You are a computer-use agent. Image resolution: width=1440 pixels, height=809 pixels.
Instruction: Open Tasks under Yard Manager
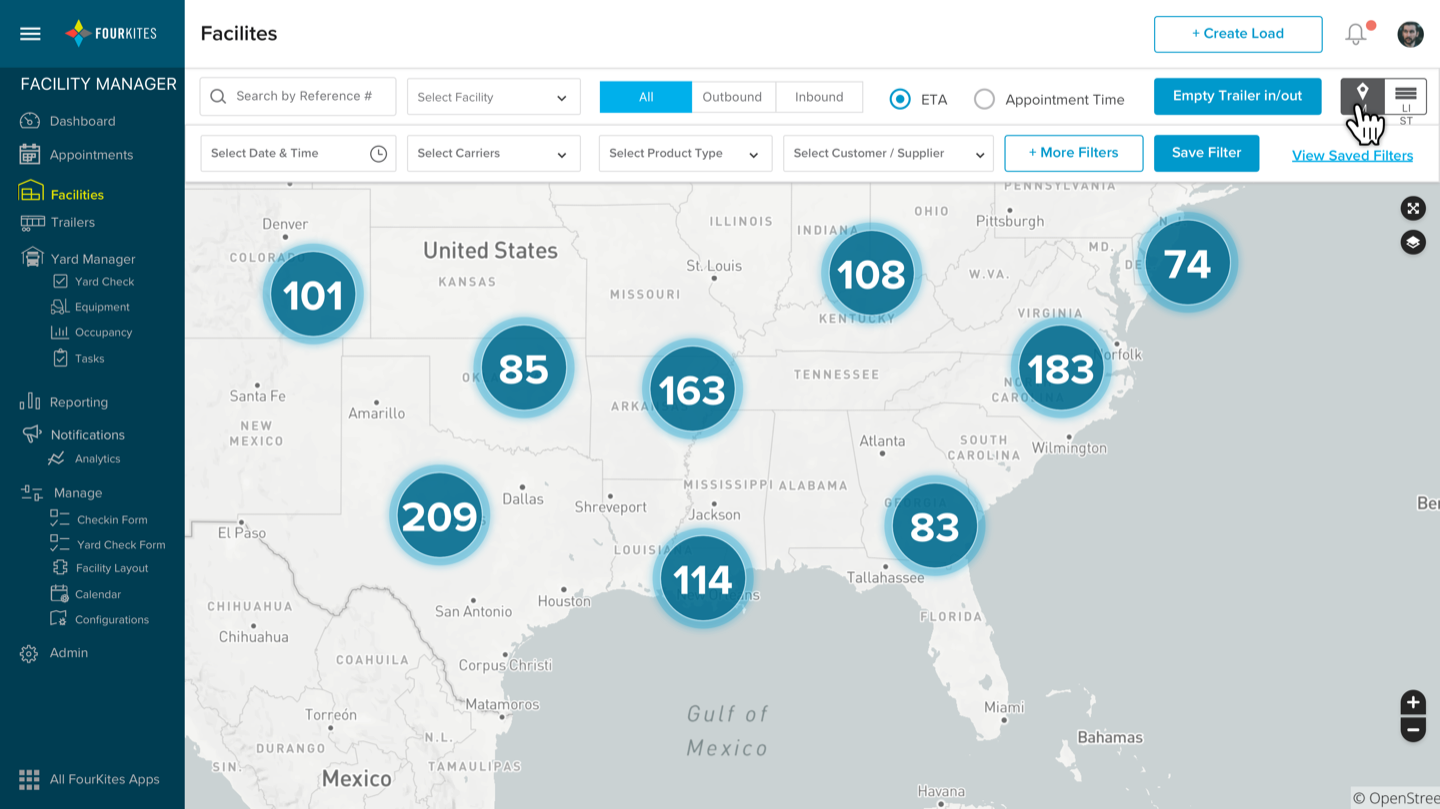click(89, 358)
